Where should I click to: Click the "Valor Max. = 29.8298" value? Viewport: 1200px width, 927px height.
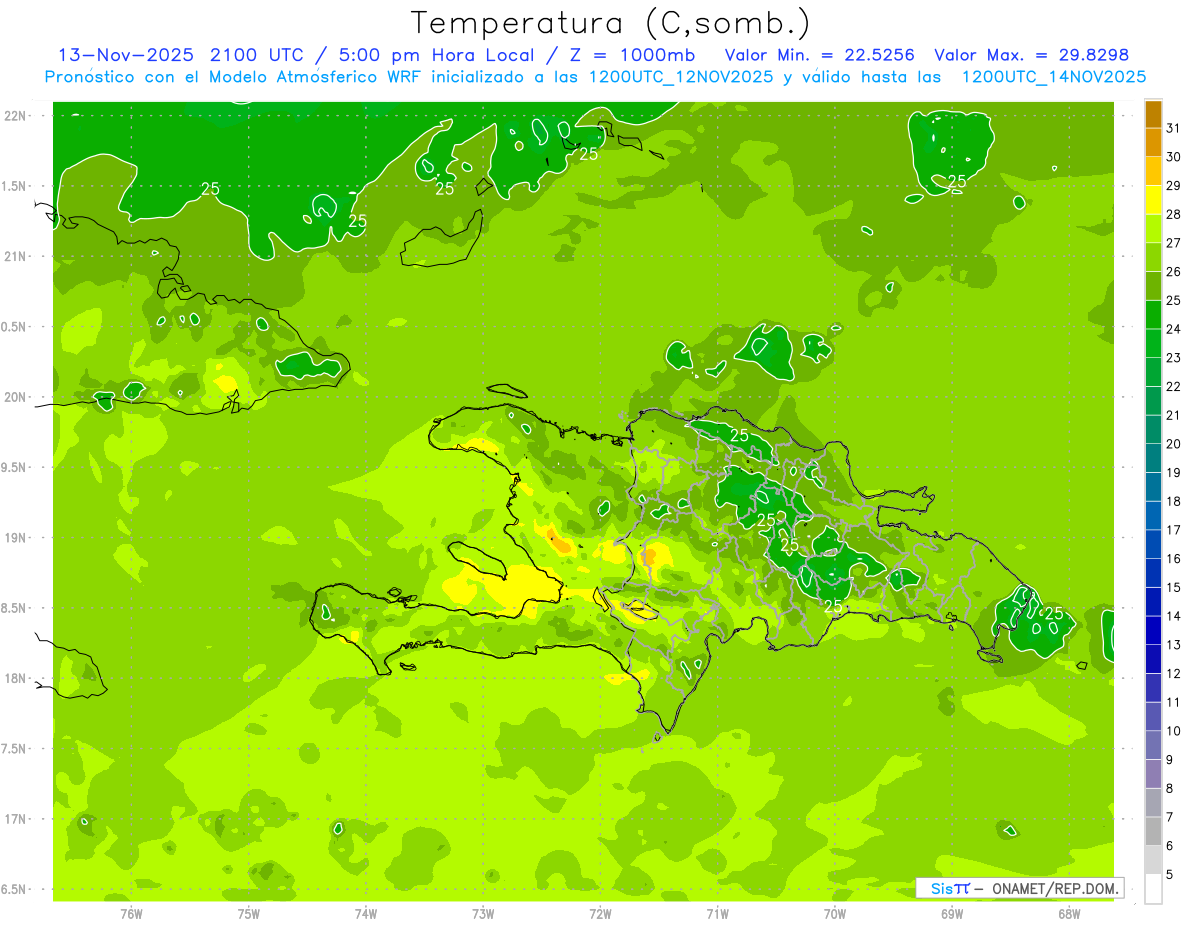coord(1031,55)
